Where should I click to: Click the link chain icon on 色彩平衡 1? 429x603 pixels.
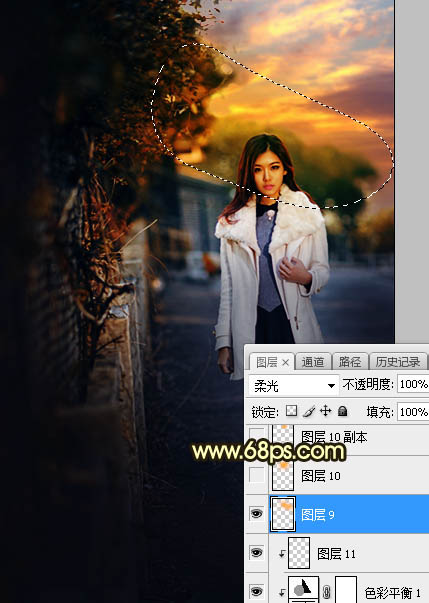pos(326,591)
